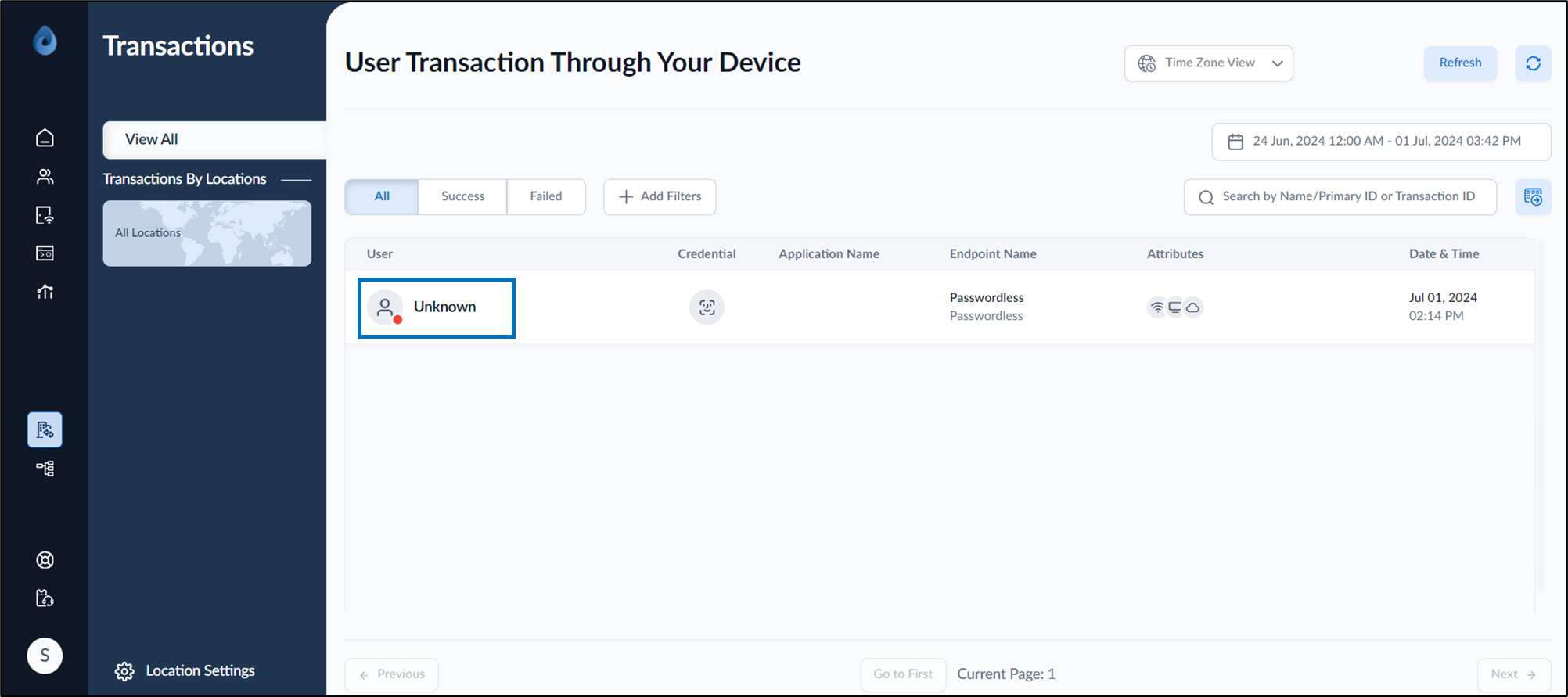Open Location Settings link

(x=200, y=671)
